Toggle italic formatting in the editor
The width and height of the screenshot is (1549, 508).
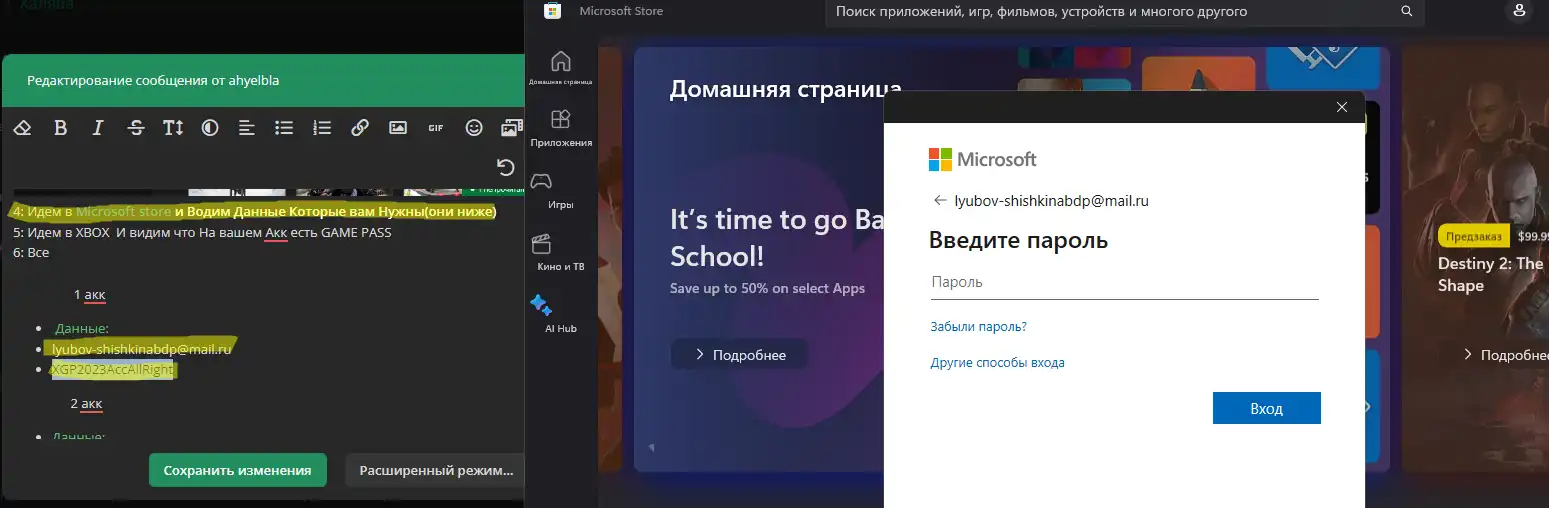tap(98, 128)
